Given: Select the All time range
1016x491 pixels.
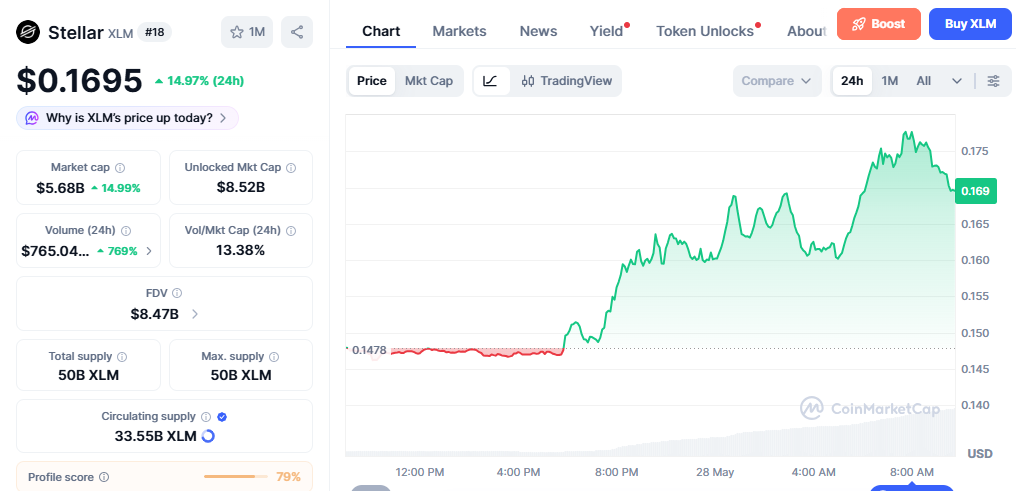Looking at the screenshot, I should (923, 81).
